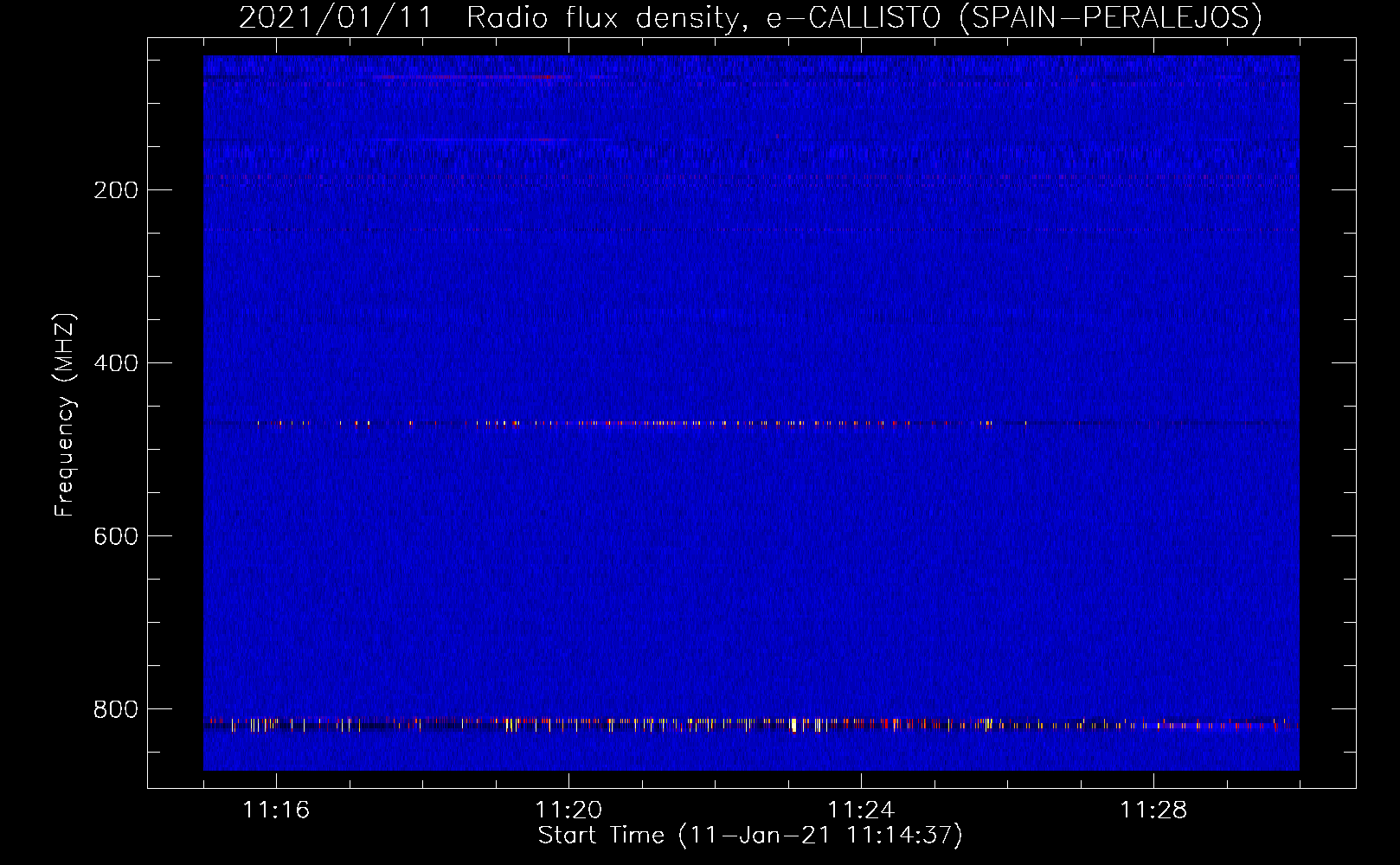Viewport: 1400px width, 865px height.
Task: Click the 400 frequency tick label
Action: pyautogui.click(x=116, y=363)
